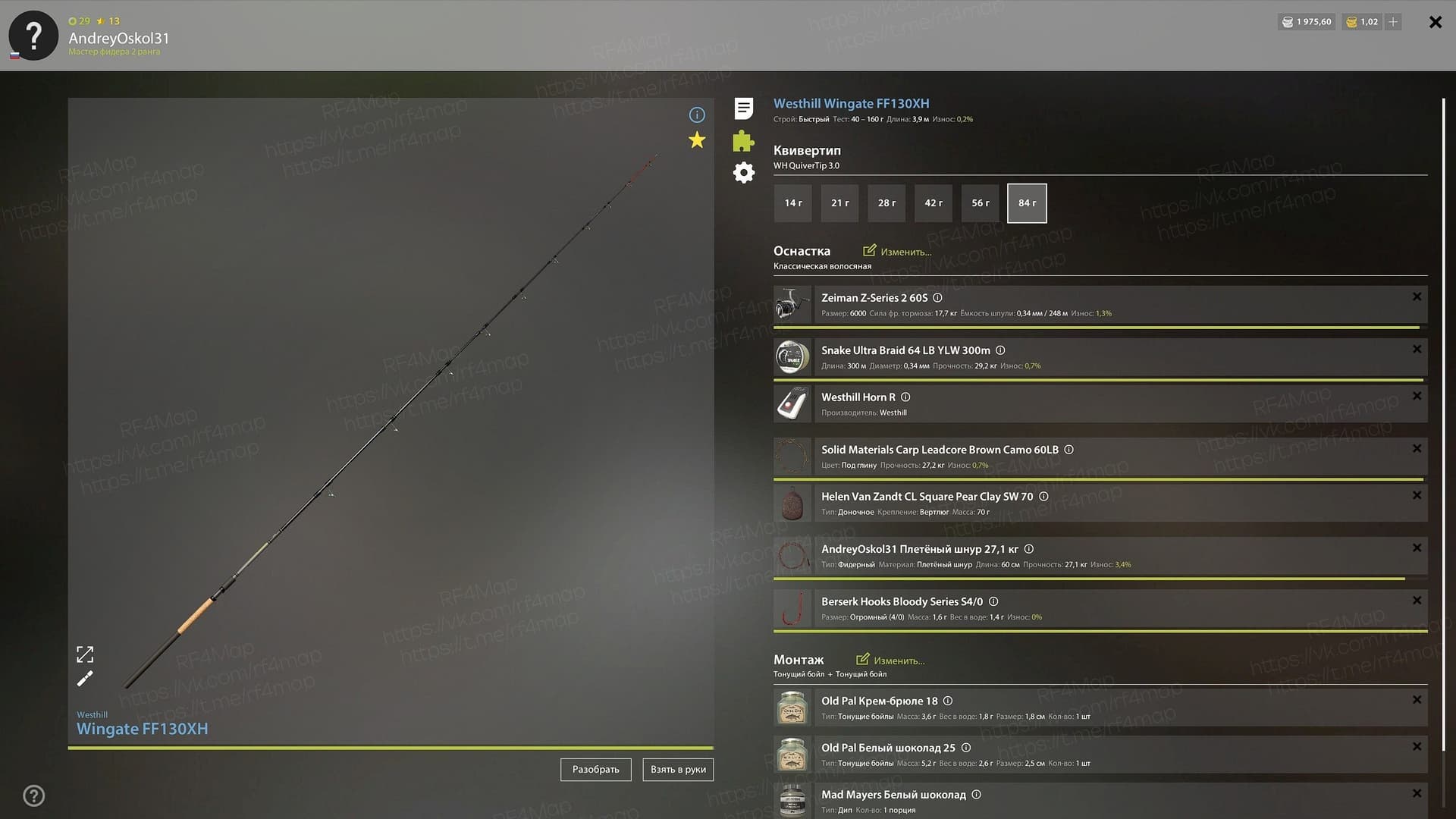Show info for AndreyOskol31 Плетёный шнур leader
Viewport: 1456px width, 819px height.
coord(1029,549)
